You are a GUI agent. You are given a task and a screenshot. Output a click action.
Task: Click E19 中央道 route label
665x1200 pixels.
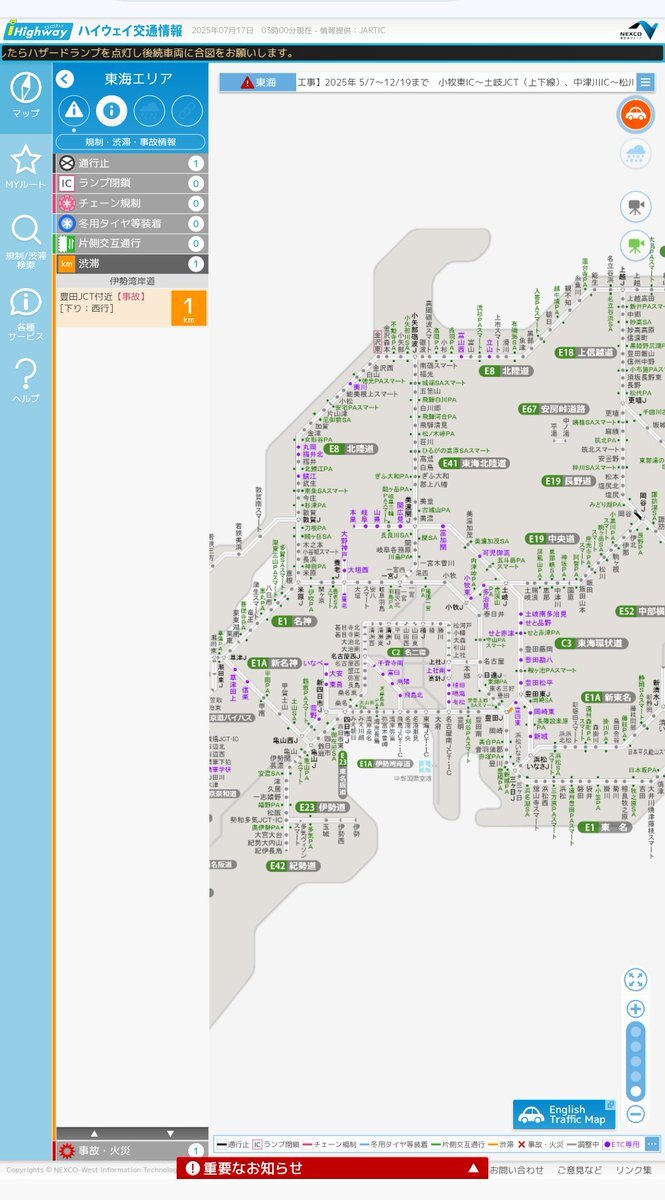(x=552, y=538)
